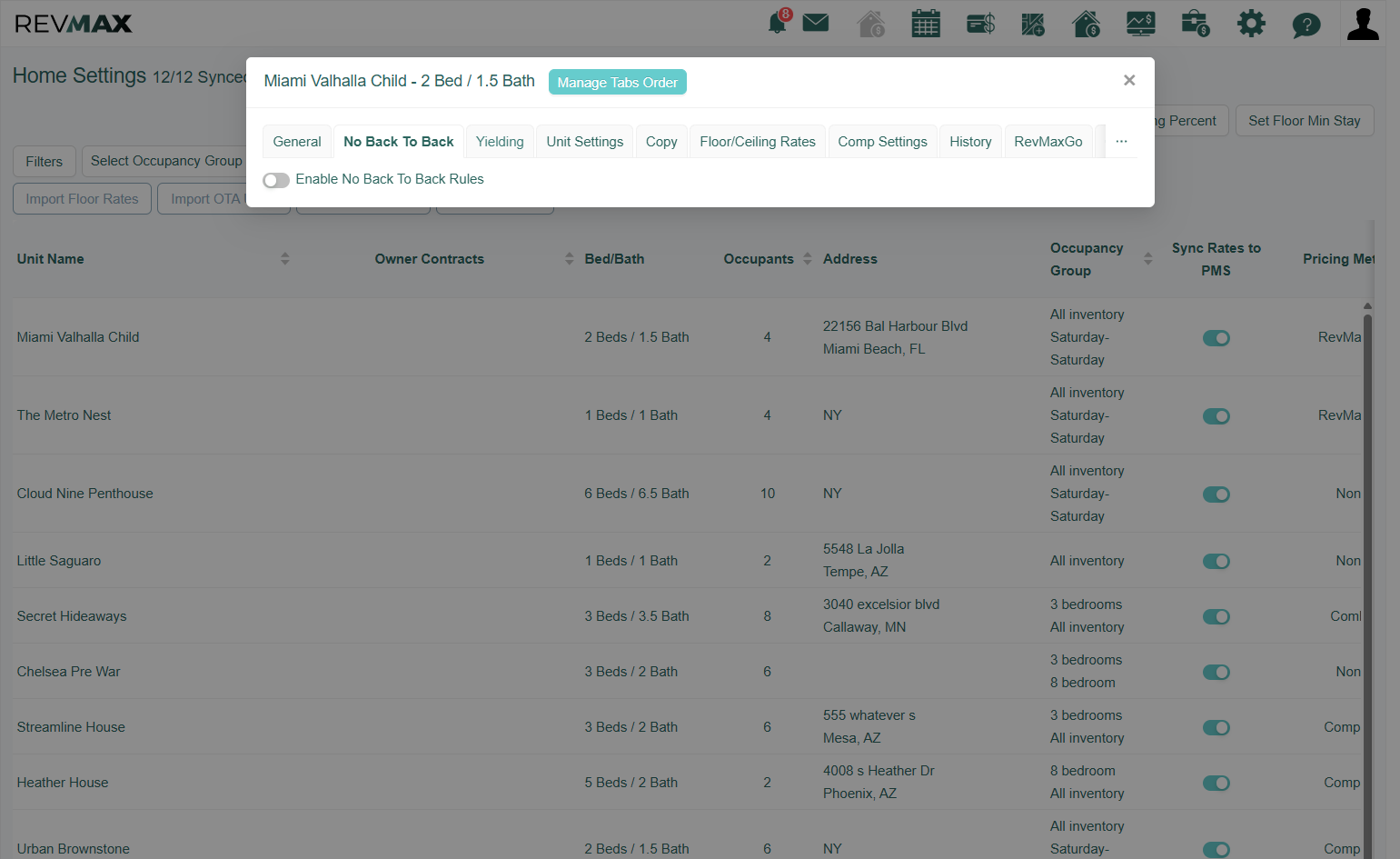Toggle PMS sync for Chelsea Pre War

(1216, 673)
